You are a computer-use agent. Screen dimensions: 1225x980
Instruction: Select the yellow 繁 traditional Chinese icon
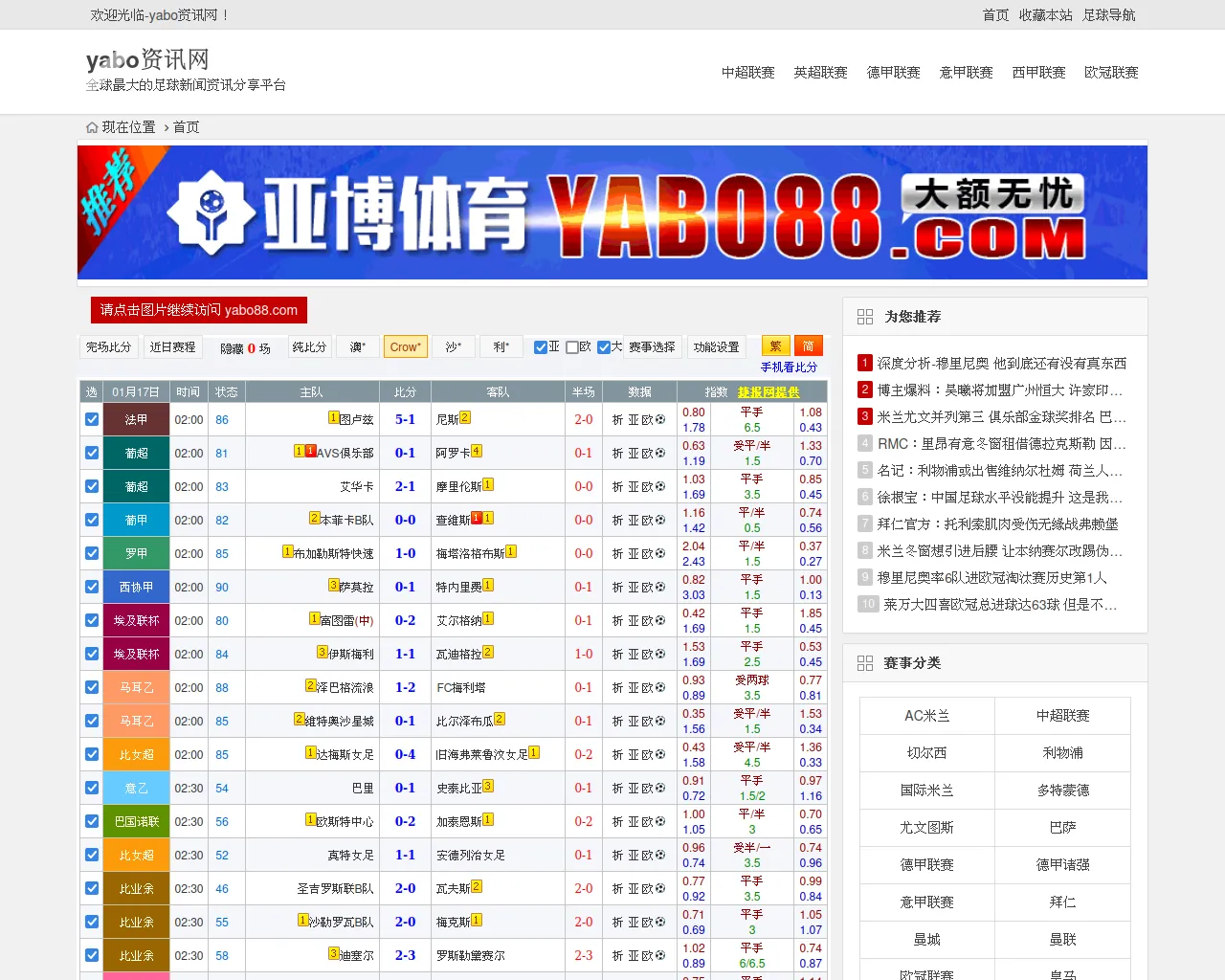775,345
